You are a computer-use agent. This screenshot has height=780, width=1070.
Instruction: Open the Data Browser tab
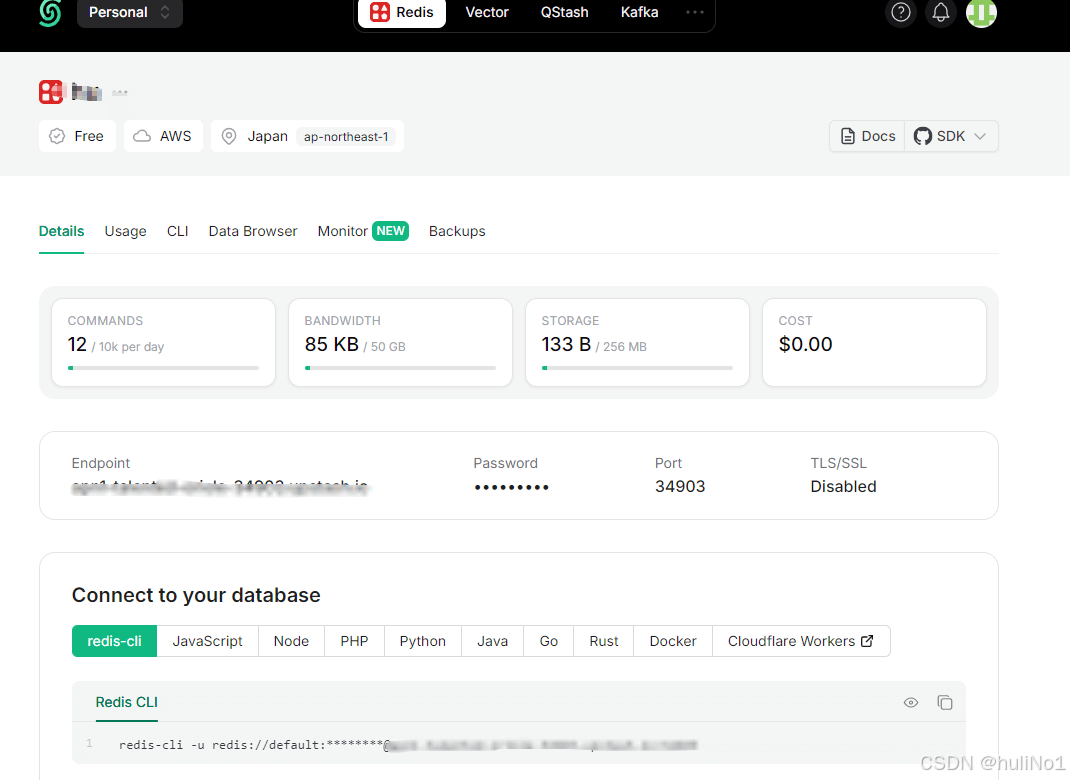[252, 231]
